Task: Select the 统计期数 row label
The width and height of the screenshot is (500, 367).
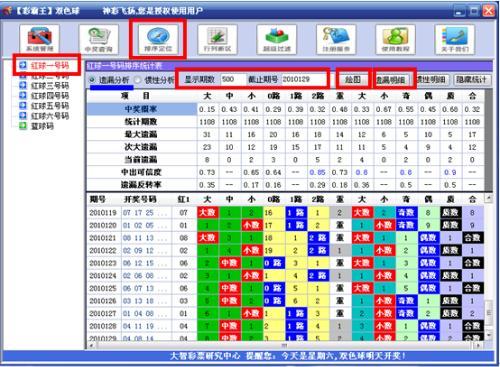Action: [141, 122]
